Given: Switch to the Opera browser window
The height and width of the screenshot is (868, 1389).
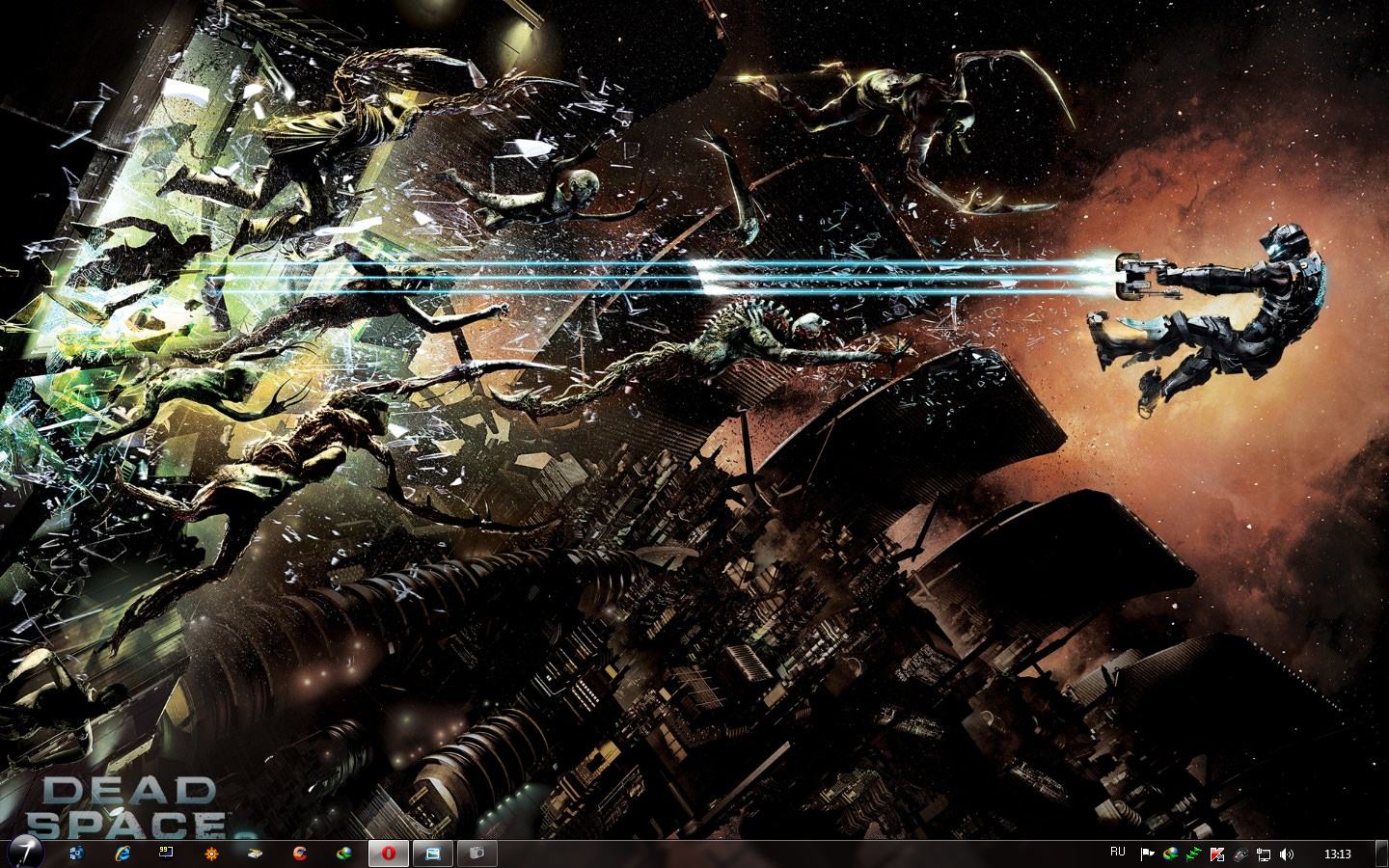Looking at the screenshot, I should 389,854.
